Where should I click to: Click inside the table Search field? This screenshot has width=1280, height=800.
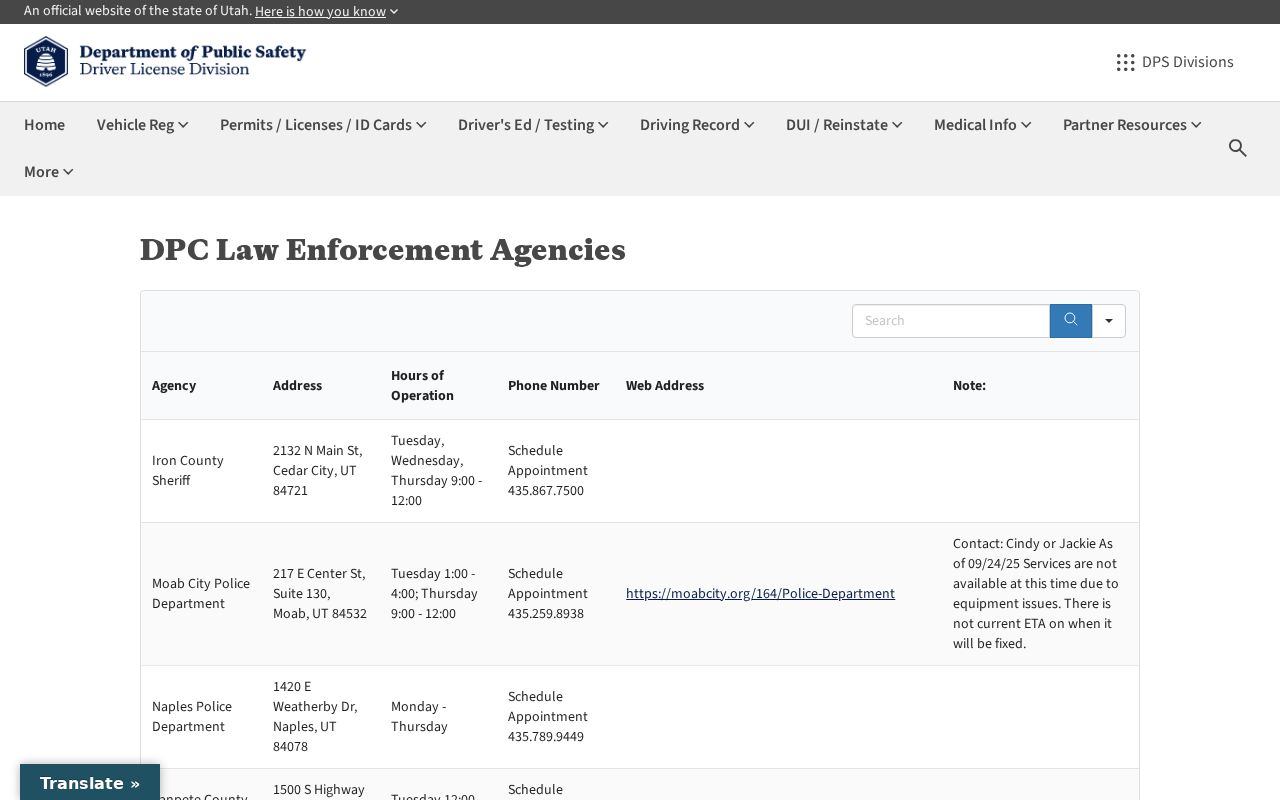point(951,321)
